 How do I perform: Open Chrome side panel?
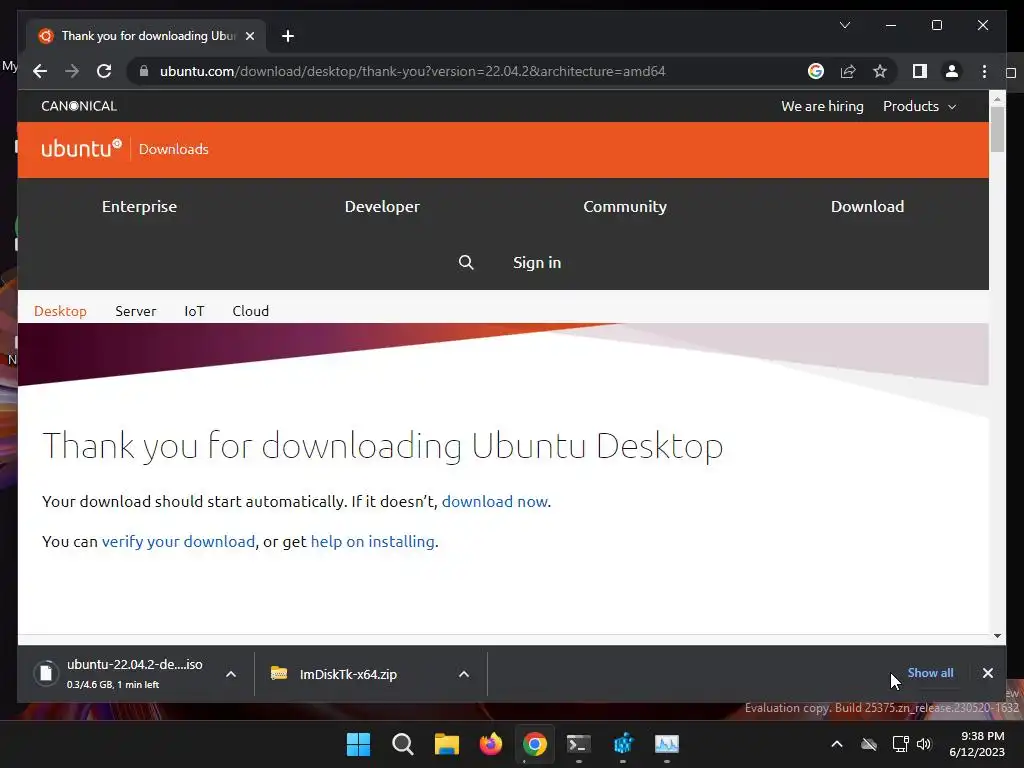pyautogui.click(x=920, y=71)
